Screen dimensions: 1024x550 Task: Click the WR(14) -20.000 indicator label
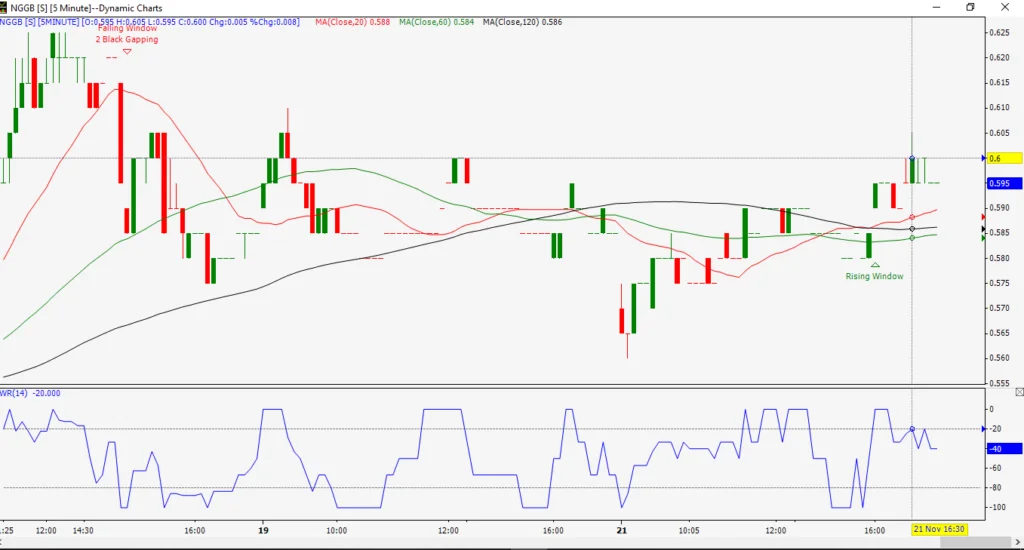pyautogui.click(x=30, y=393)
